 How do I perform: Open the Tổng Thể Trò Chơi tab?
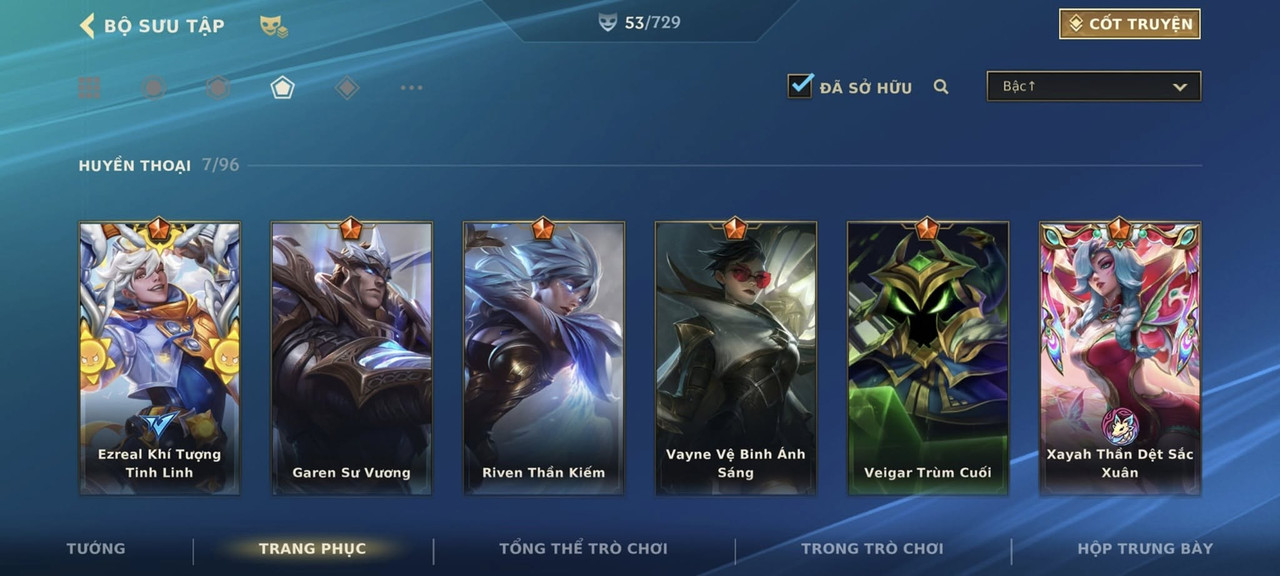[583, 548]
